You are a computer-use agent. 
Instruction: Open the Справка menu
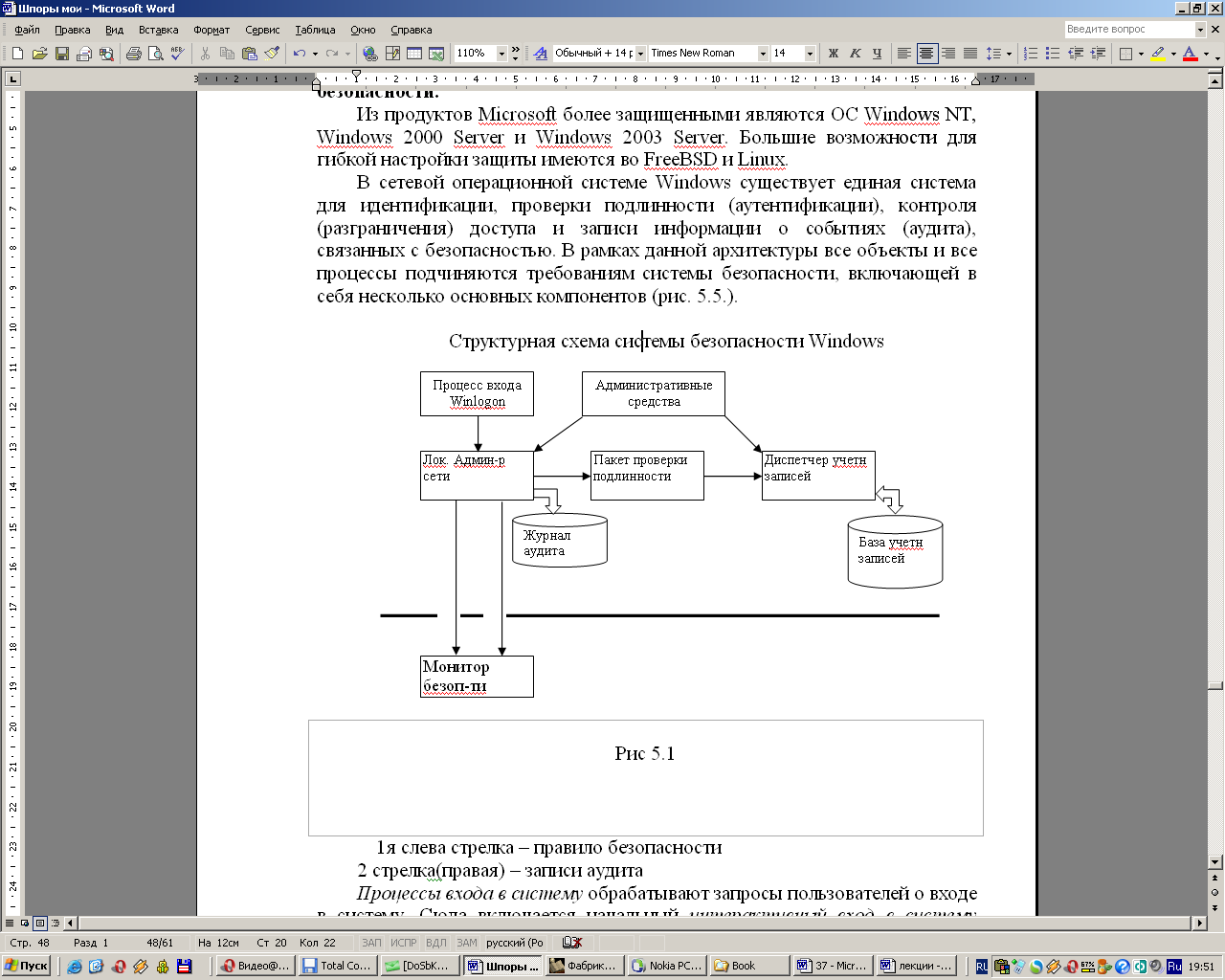click(x=412, y=30)
